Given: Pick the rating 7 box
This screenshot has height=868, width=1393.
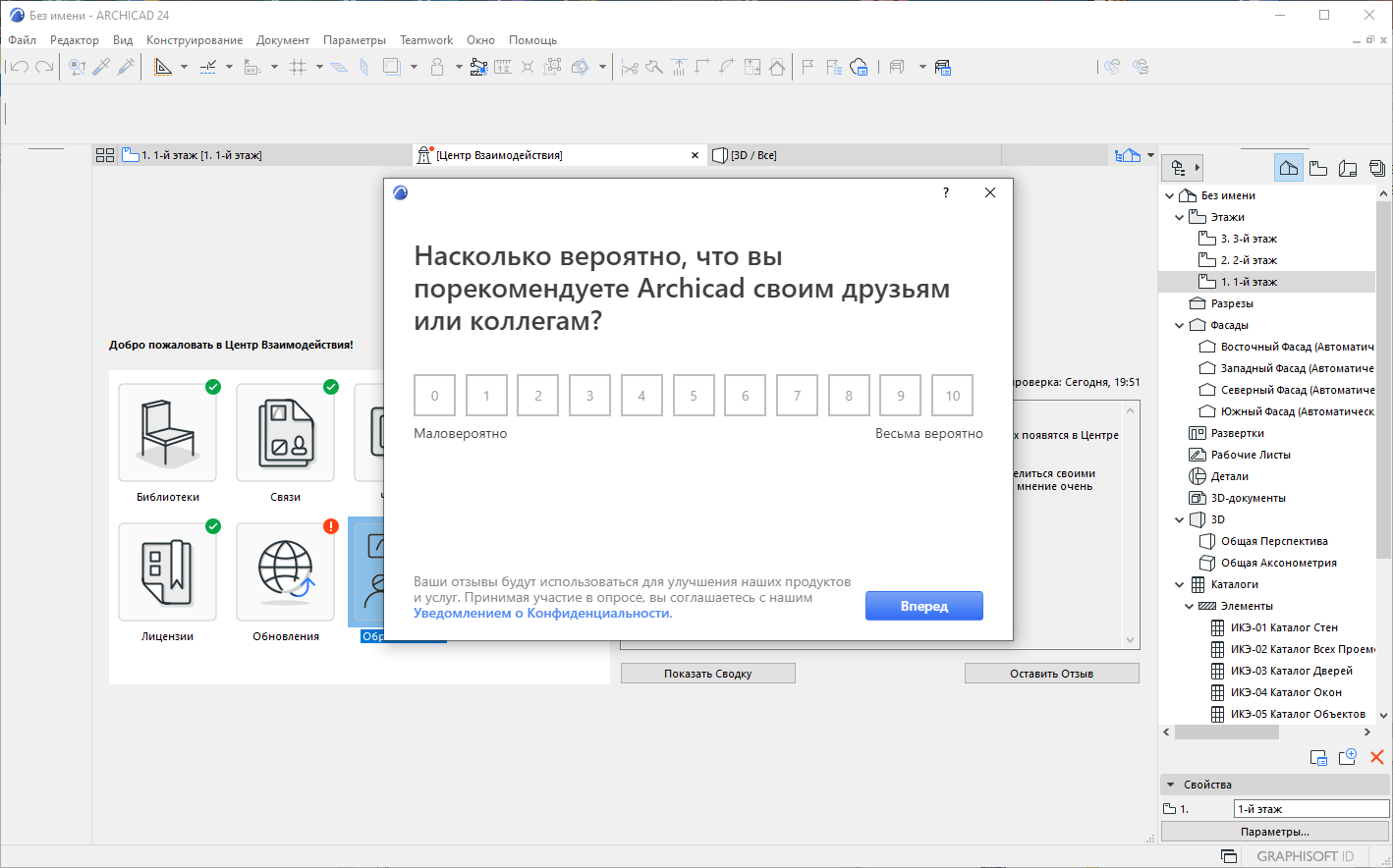Looking at the screenshot, I should [x=797, y=396].
